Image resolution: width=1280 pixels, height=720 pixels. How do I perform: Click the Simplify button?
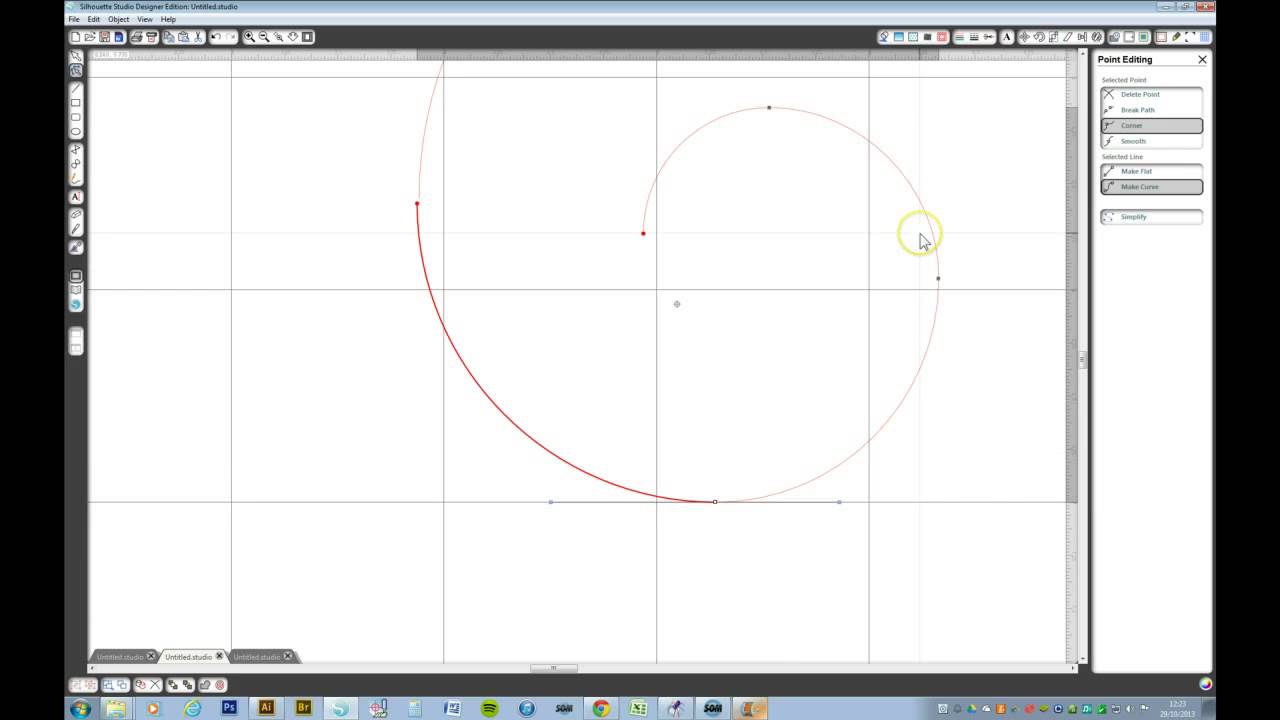[1152, 217]
